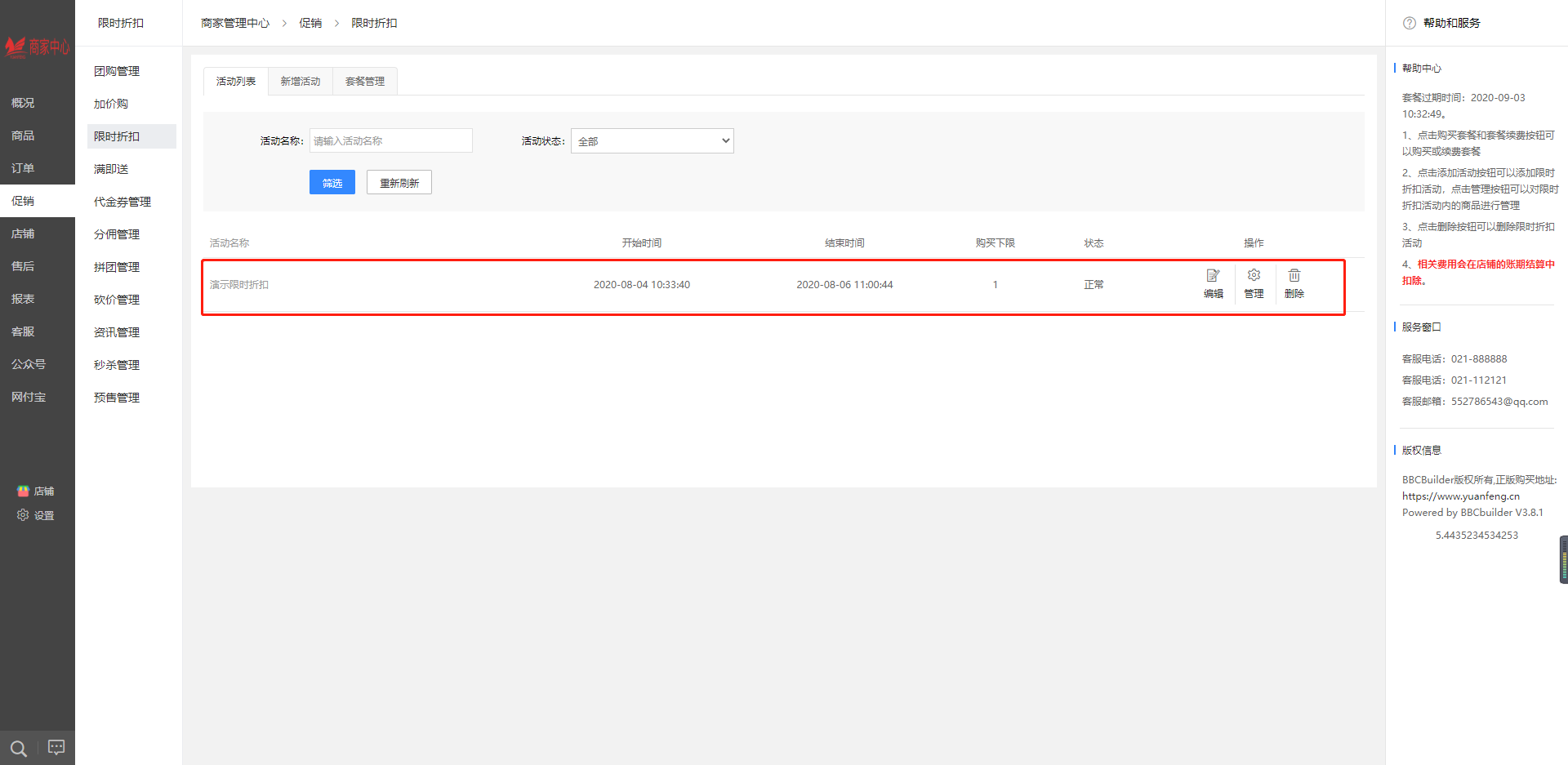Click the 重新刷新 refresh button

(x=399, y=182)
